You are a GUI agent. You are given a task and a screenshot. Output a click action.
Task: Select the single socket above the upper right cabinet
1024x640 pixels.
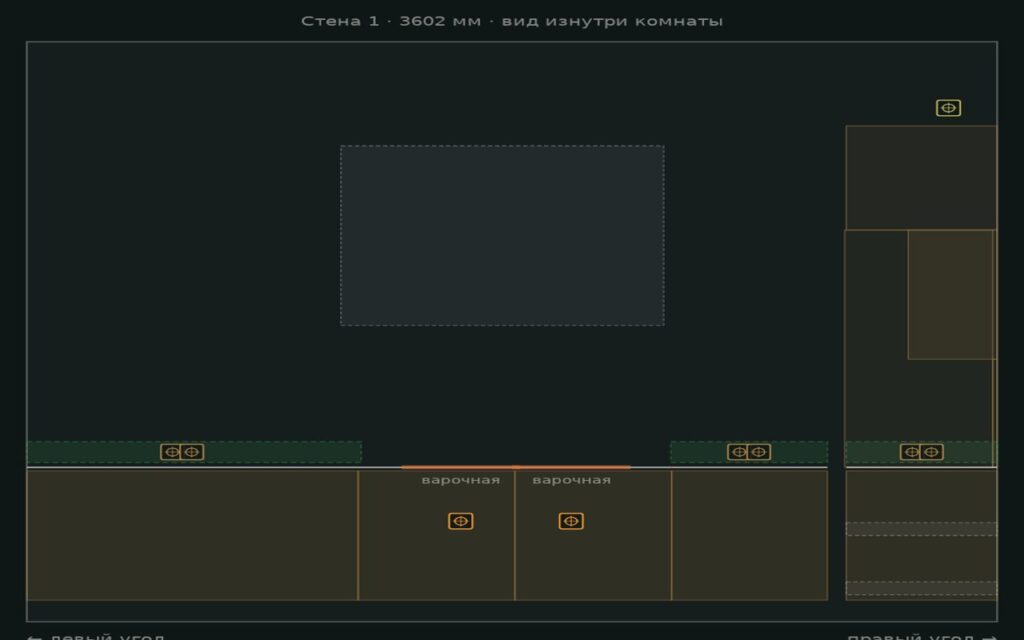pos(948,108)
